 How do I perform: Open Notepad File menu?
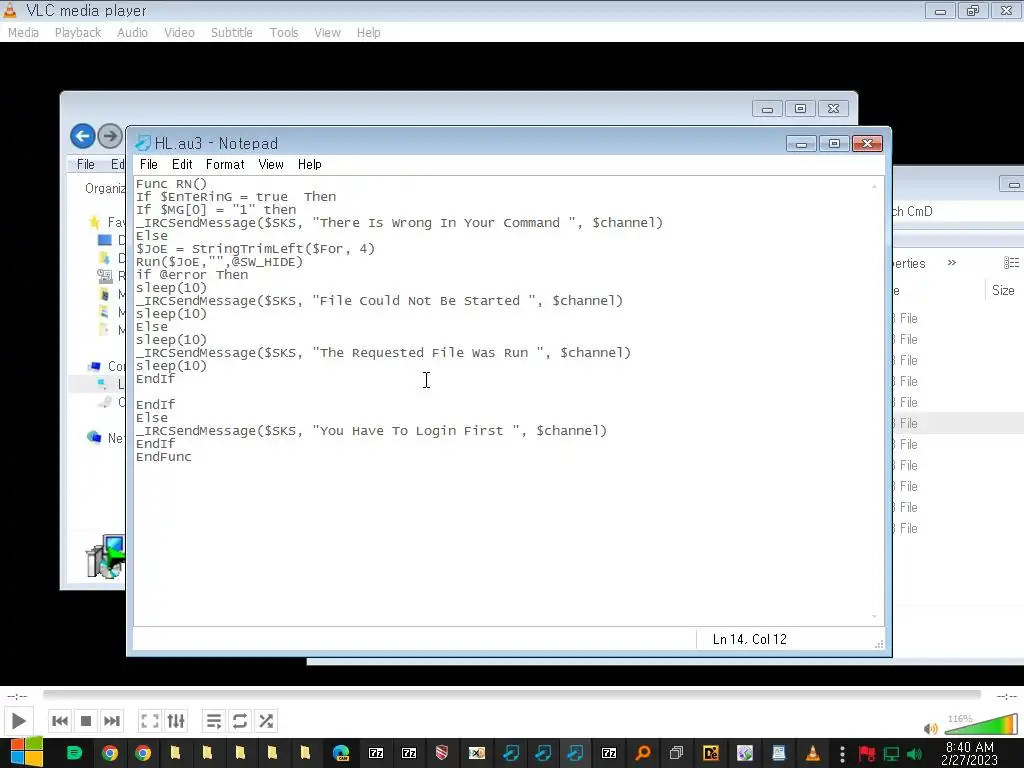coord(148,165)
